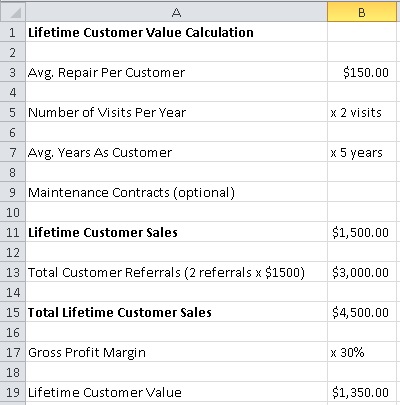Select column B header
400x405 pixels.
pos(362,12)
